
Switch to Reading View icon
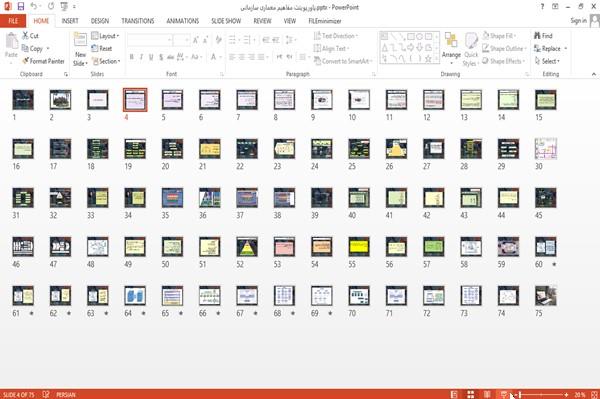tap(487, 394)
